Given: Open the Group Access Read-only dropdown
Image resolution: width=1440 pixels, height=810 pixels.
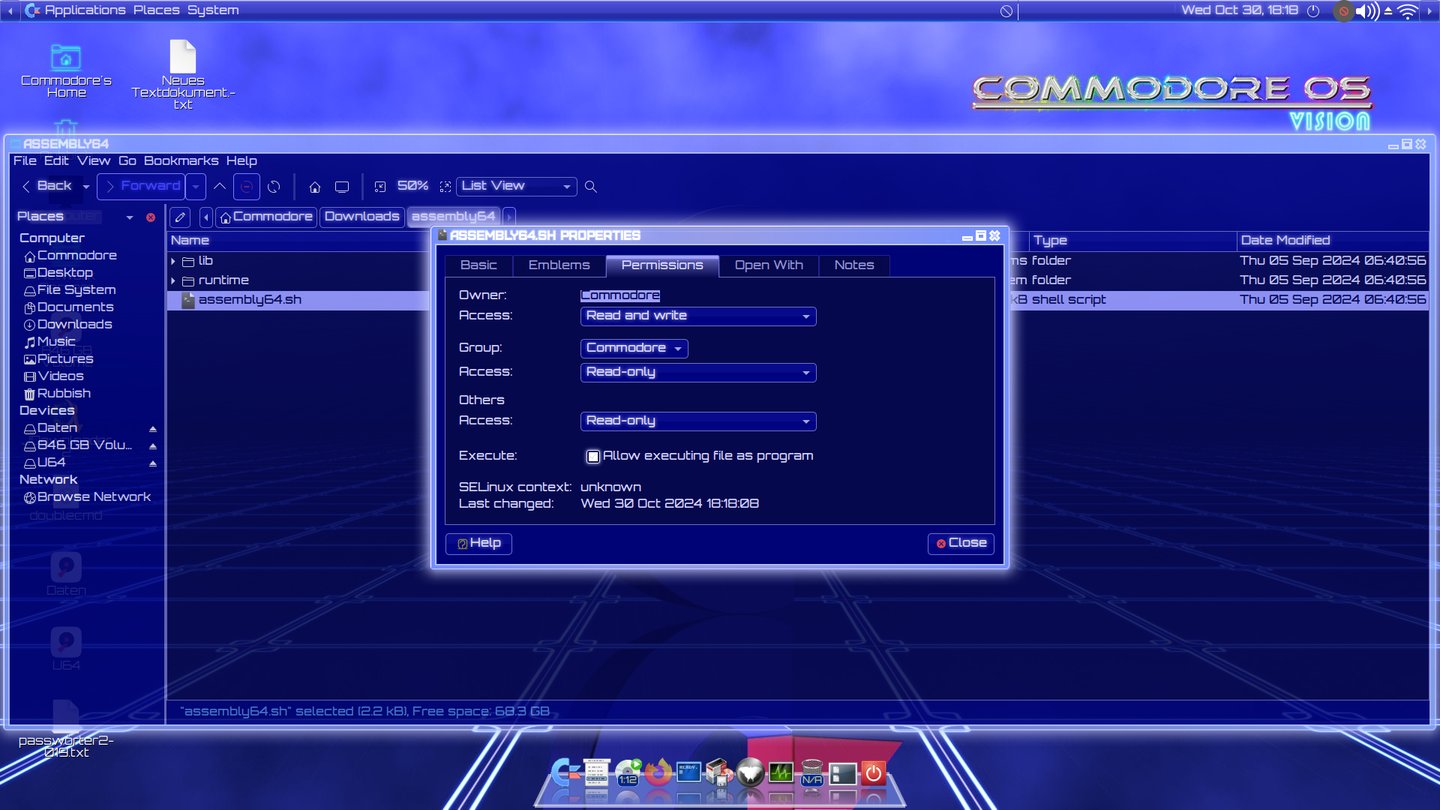Looking at the screenshot, I should [698, 372].
